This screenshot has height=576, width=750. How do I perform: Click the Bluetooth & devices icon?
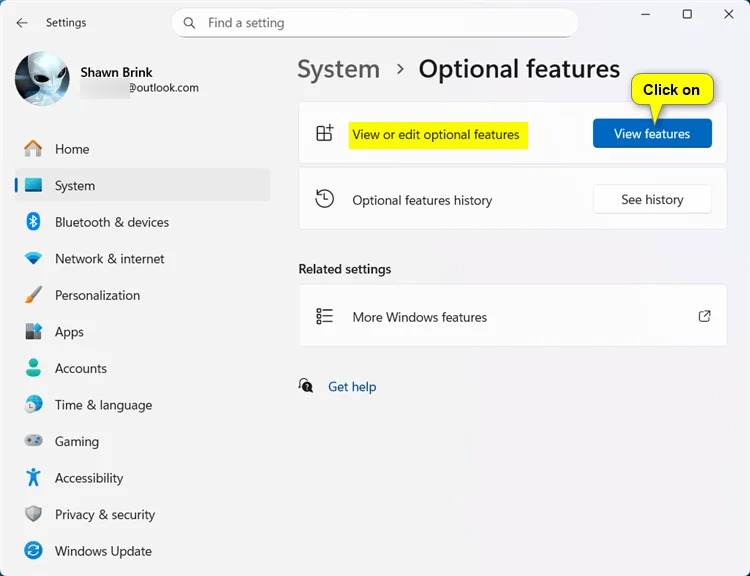click(x=33, y=222)
